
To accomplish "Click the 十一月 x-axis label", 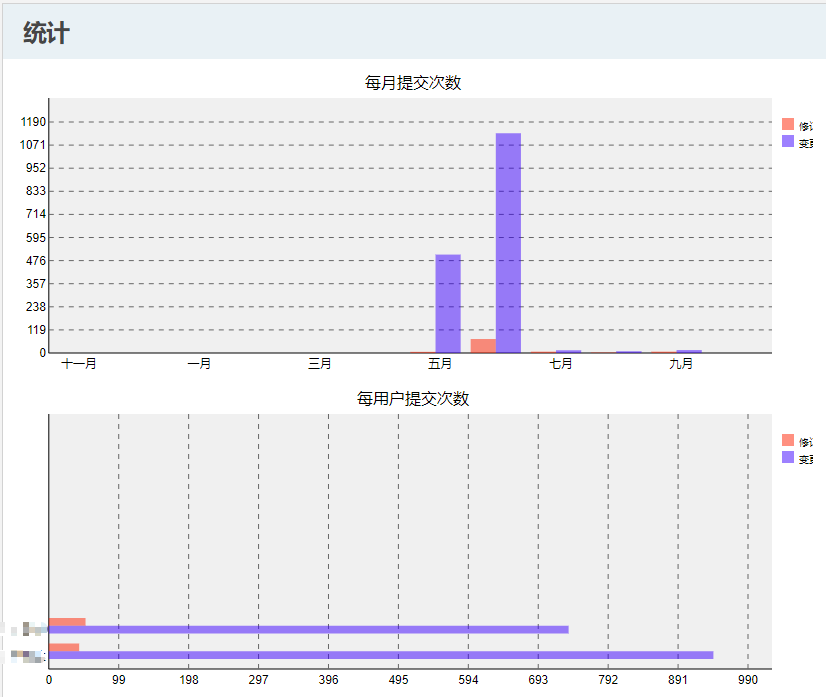I will point(79,364).
